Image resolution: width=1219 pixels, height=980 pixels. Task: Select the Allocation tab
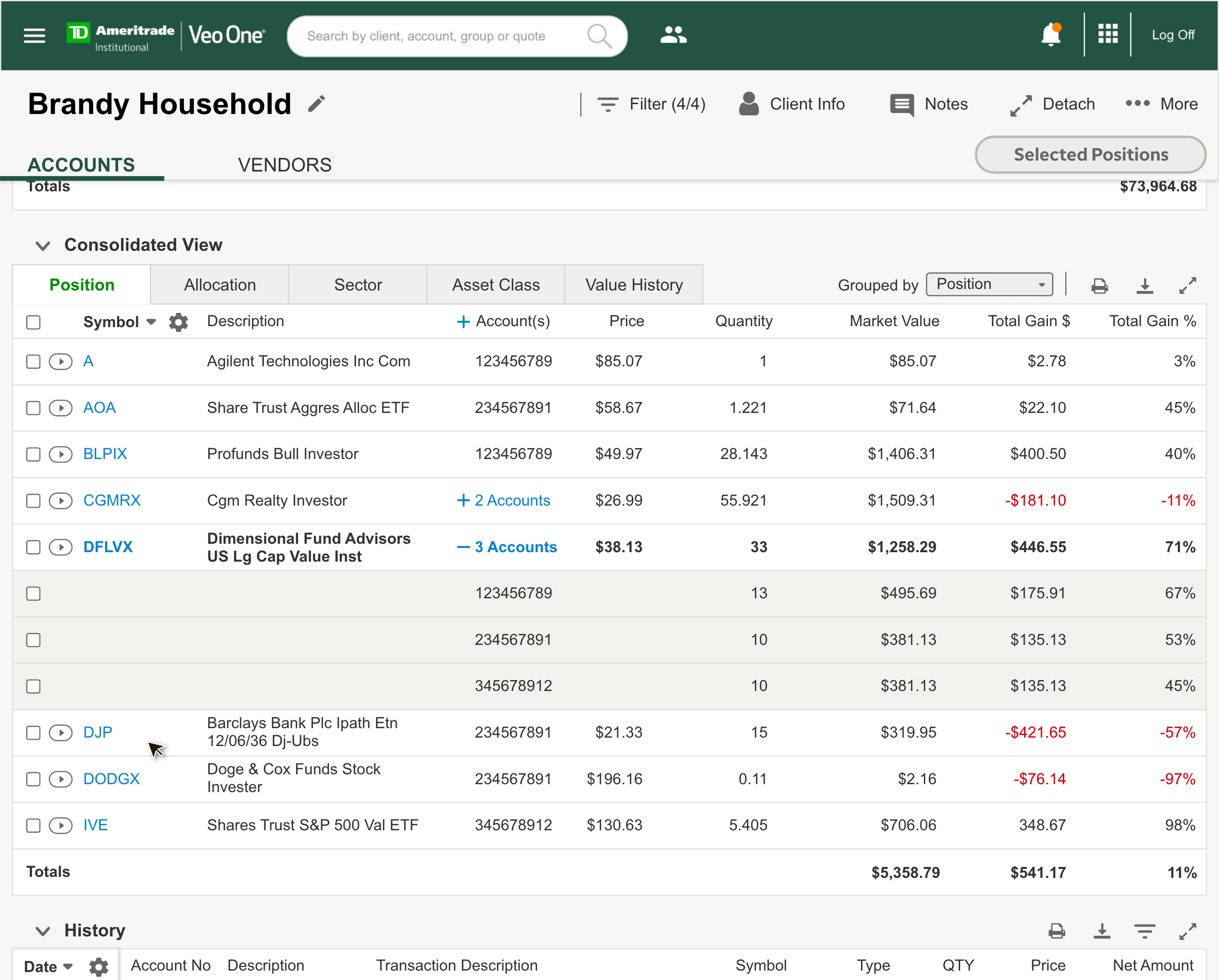(x=220, y=285)
